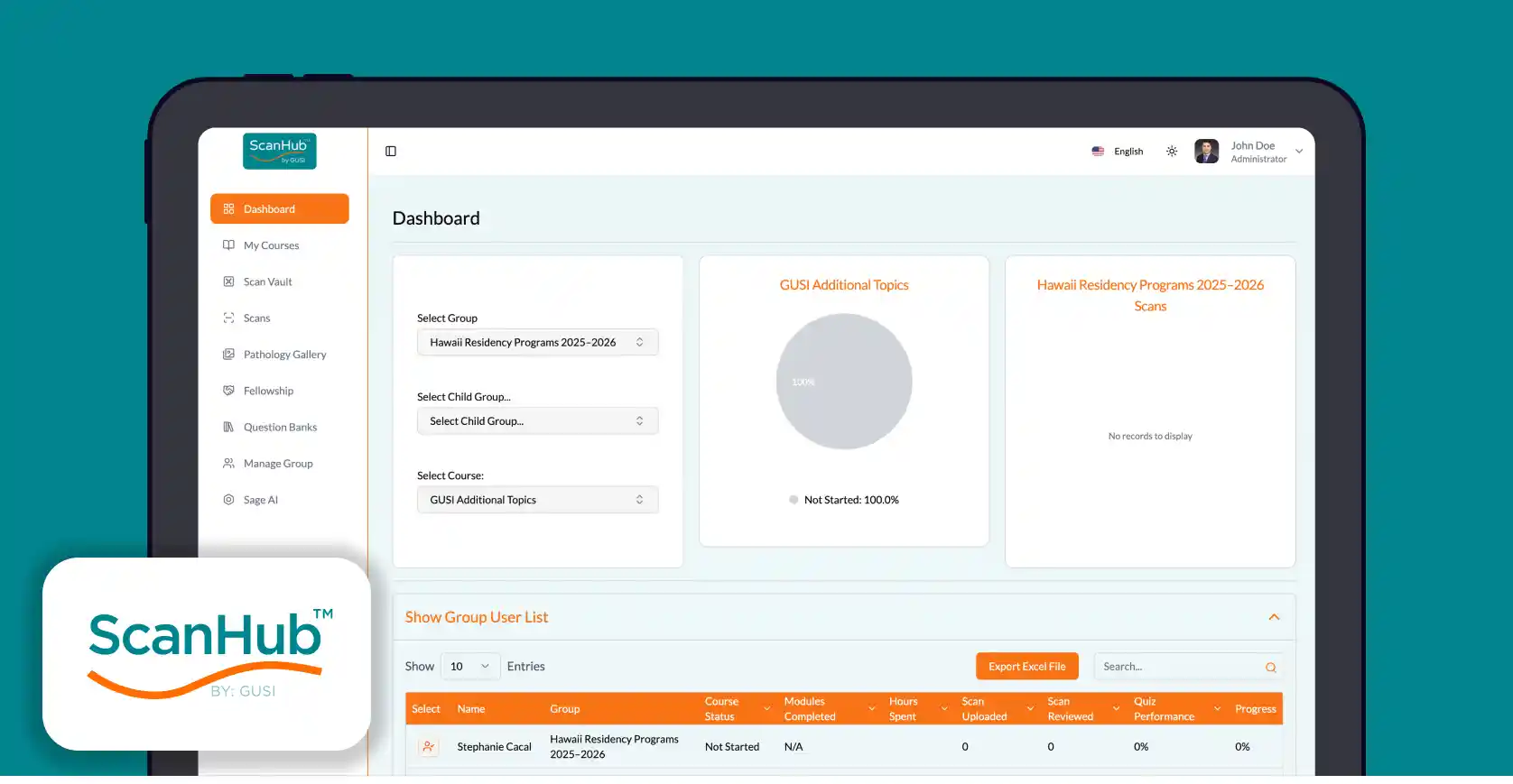The width and height of the screenshot is (1513, 784).
Task: Click the gray Not Started pie chart
Action: (844, 382)
